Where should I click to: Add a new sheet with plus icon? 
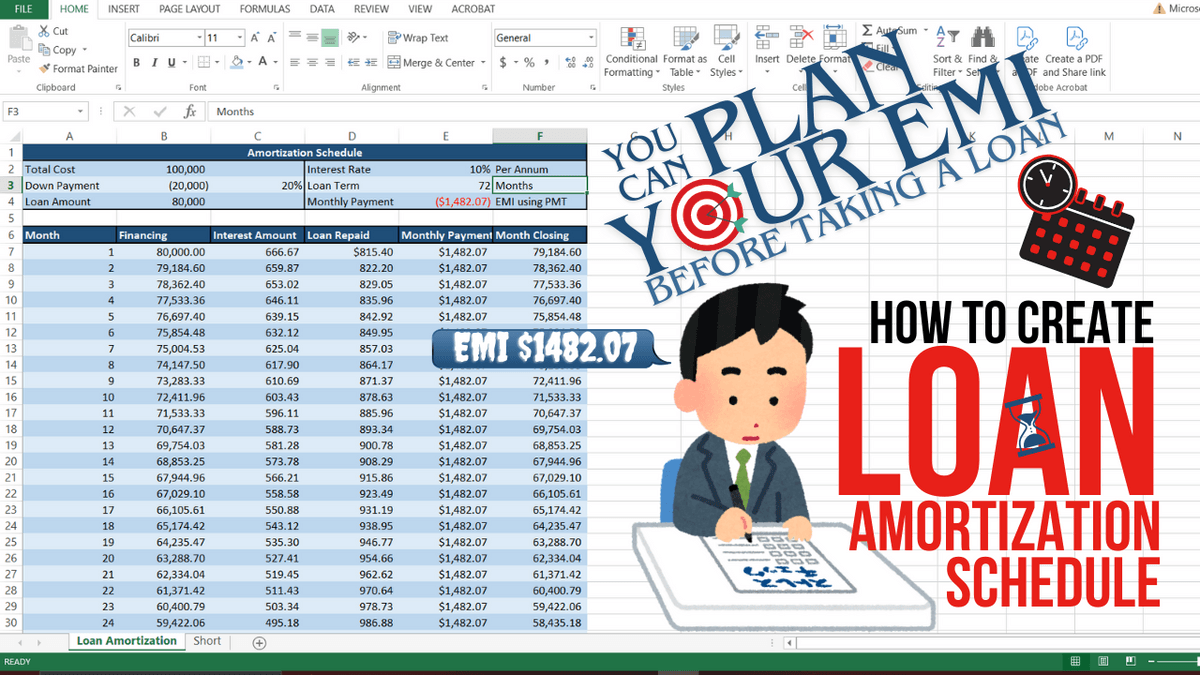coord(260,643)
